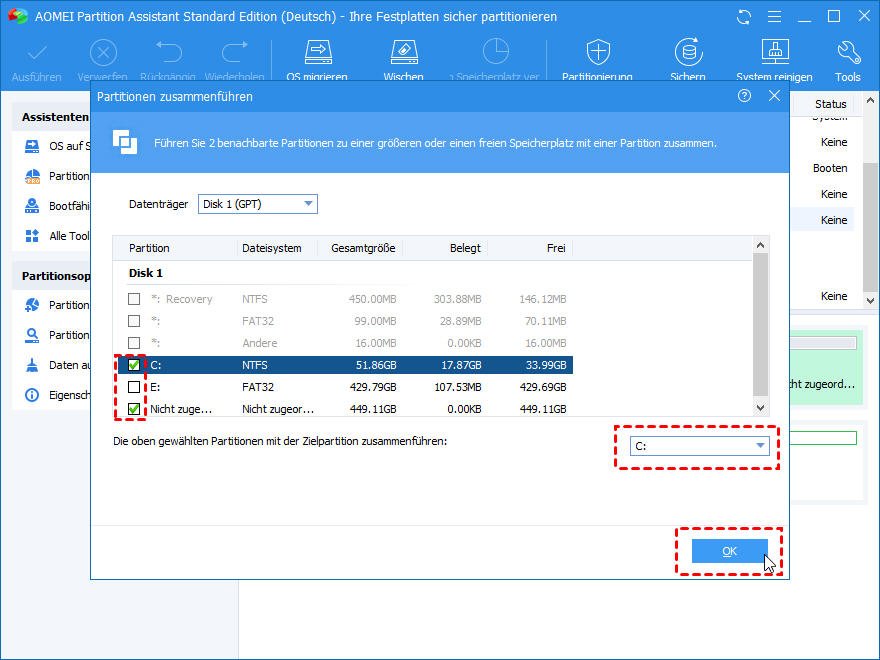Open the Datenträger Disk 1 (GPT) dropdown
Screen dimensions: 880x660
[258, 204]
